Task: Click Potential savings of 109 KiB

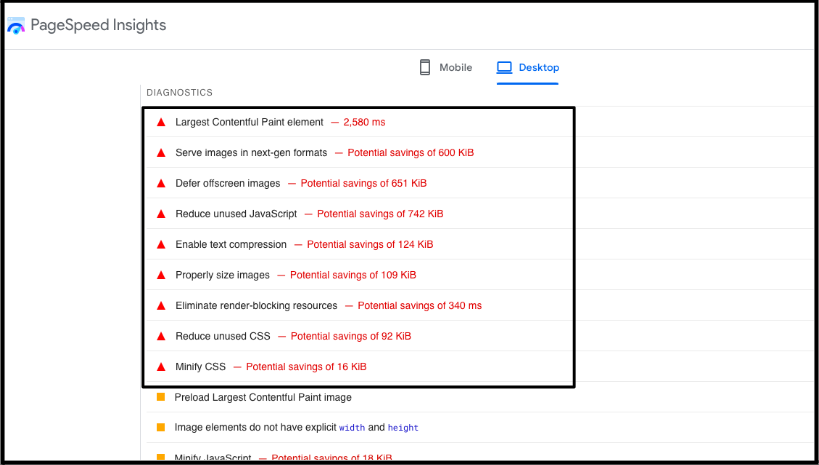Action: point(353,275)
